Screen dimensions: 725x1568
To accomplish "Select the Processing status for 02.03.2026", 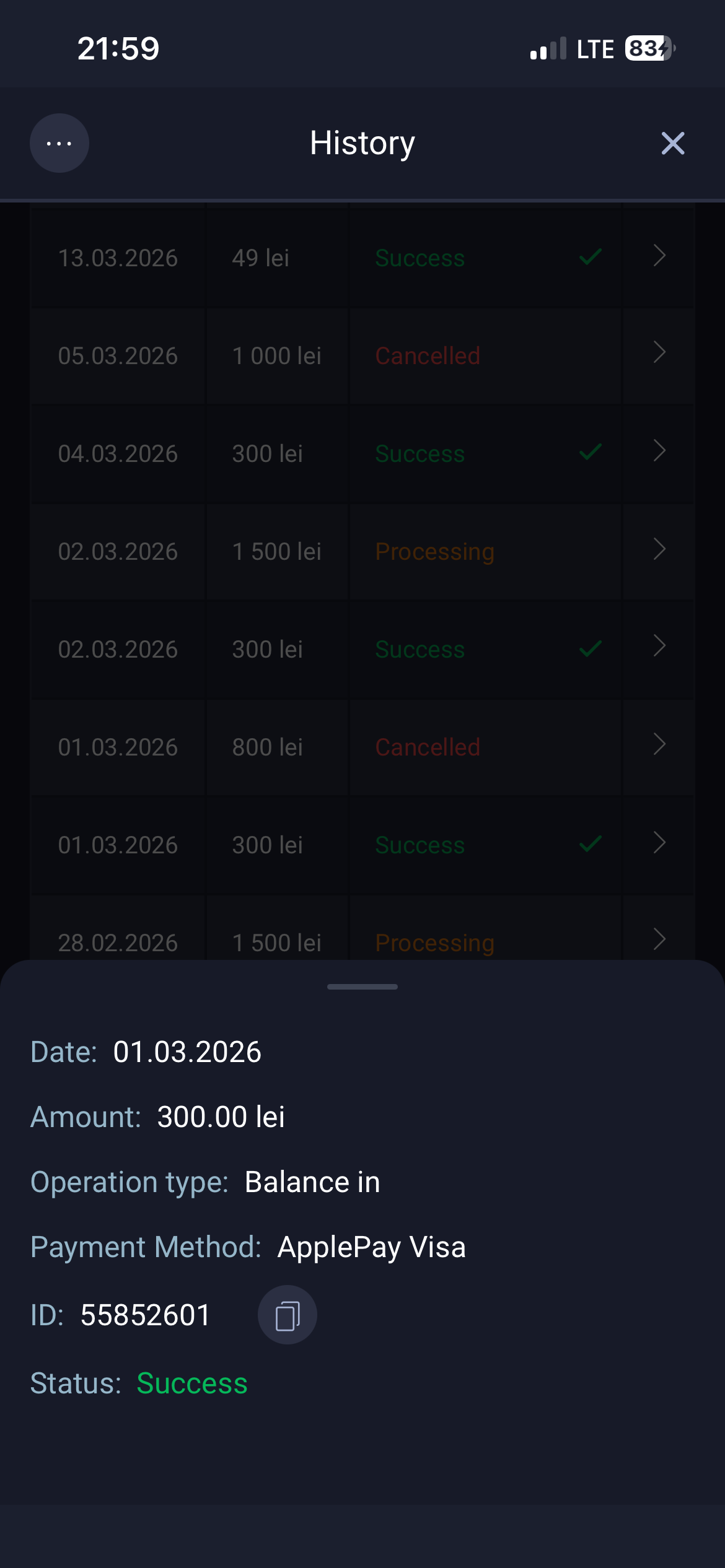I will tap(434, 551).
